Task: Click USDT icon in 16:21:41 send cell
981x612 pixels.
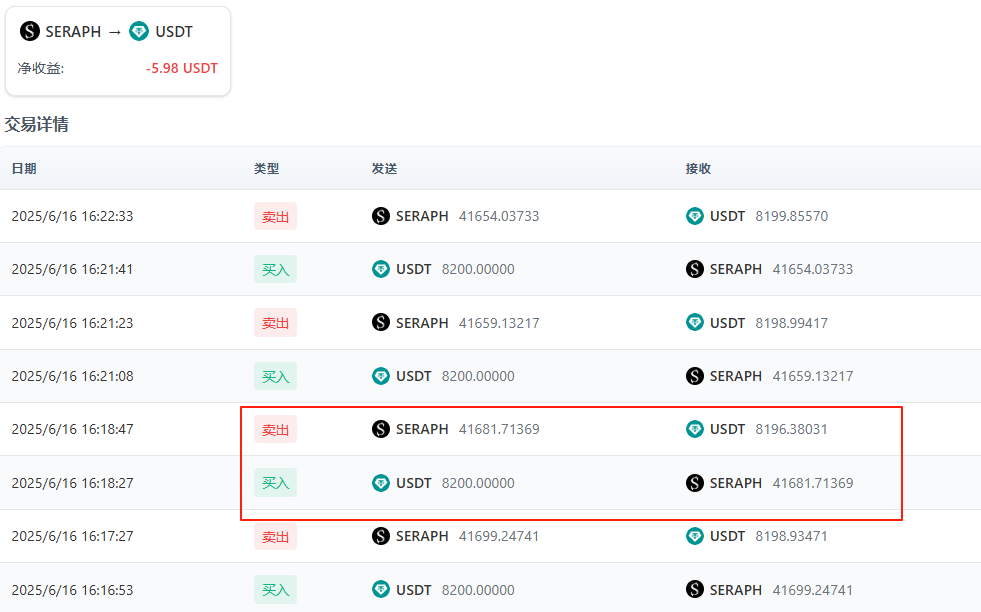Action: pos(381,269)
